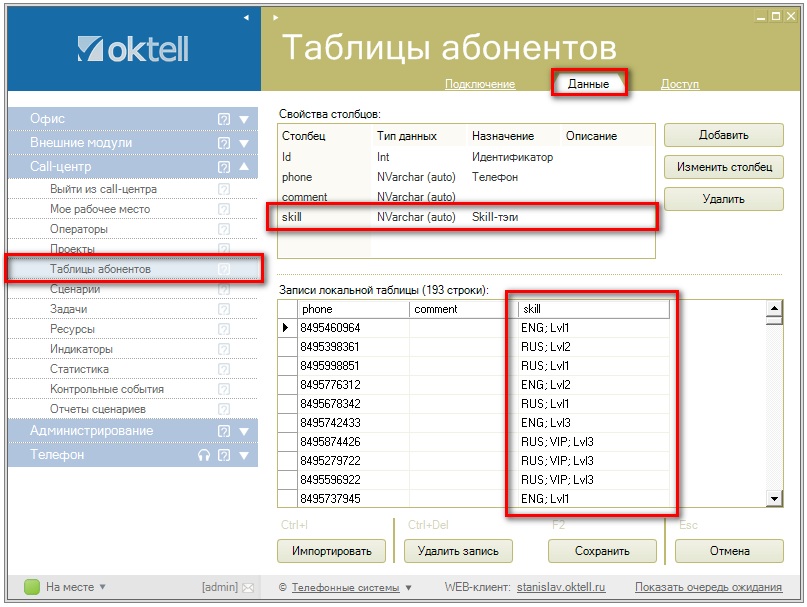Switch to the Подключение tab
Viewport: 807px width, 607px height.
coord(480,84)
